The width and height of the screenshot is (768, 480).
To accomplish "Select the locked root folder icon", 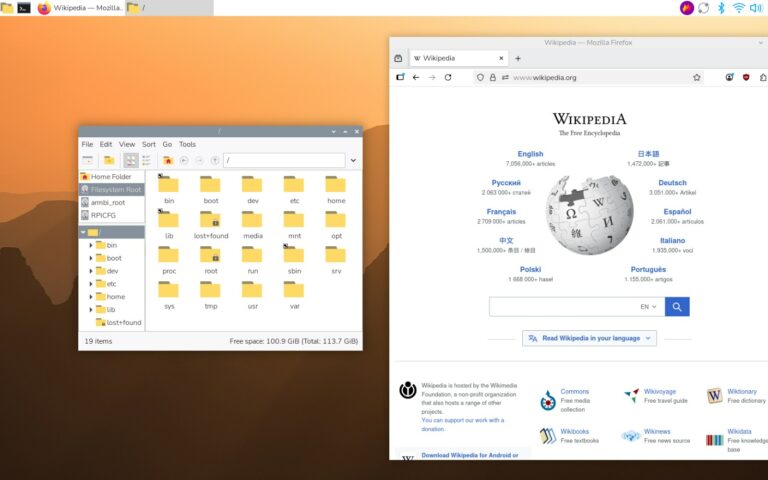I will click(211, 255).
